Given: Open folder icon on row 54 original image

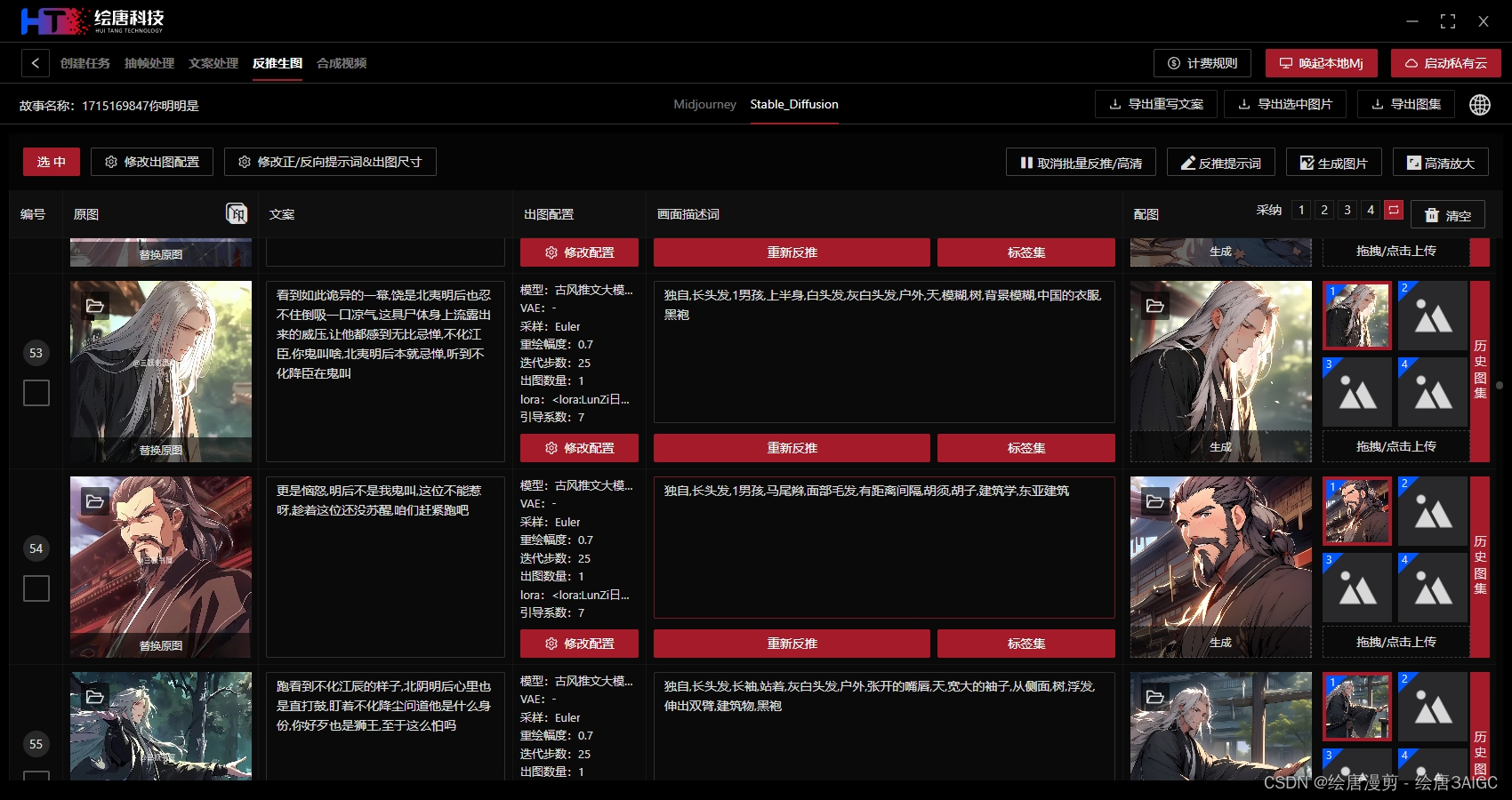Looking at the screenshot, I should [x=95, y=501].
